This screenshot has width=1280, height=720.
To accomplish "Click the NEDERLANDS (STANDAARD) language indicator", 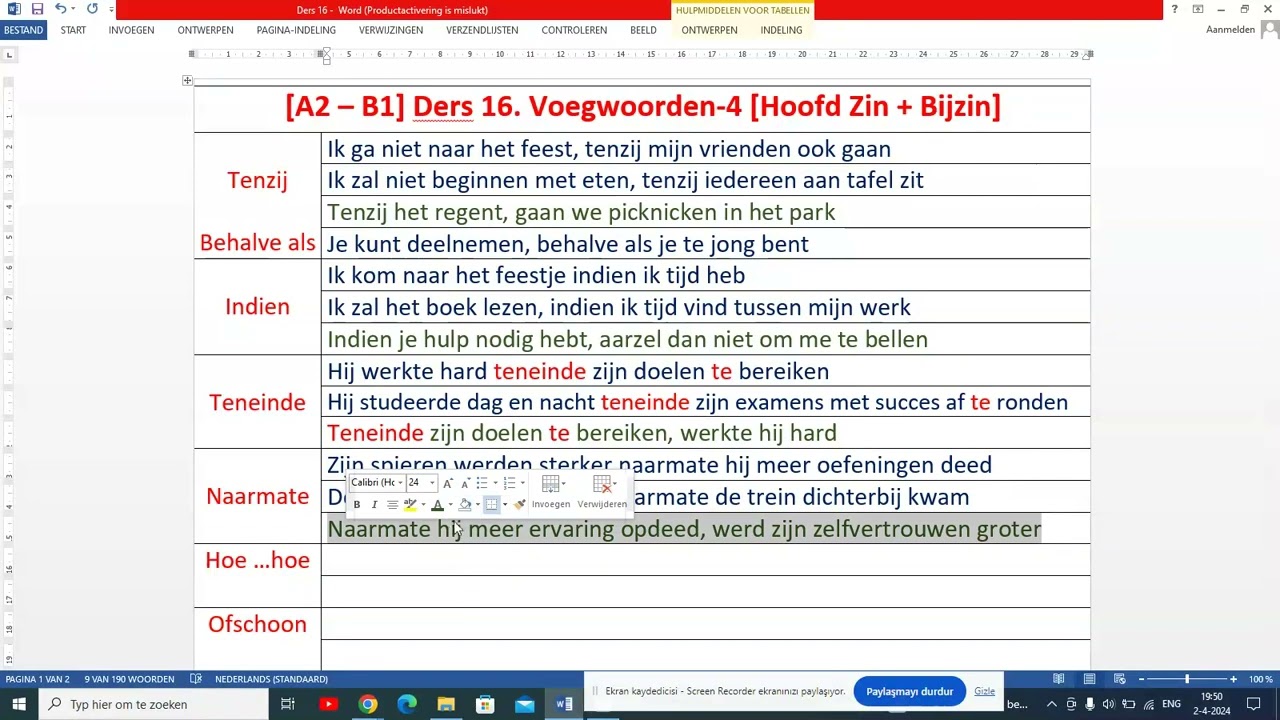I will (271, 679).
